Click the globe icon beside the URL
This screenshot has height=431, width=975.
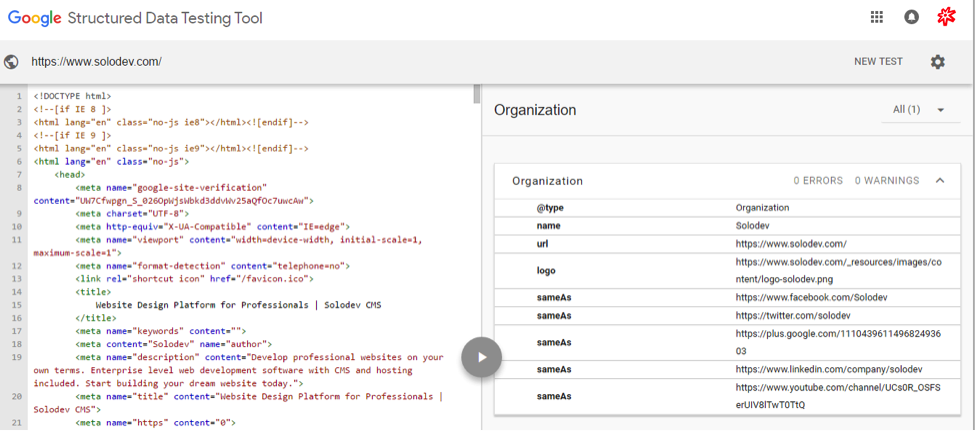12,62
